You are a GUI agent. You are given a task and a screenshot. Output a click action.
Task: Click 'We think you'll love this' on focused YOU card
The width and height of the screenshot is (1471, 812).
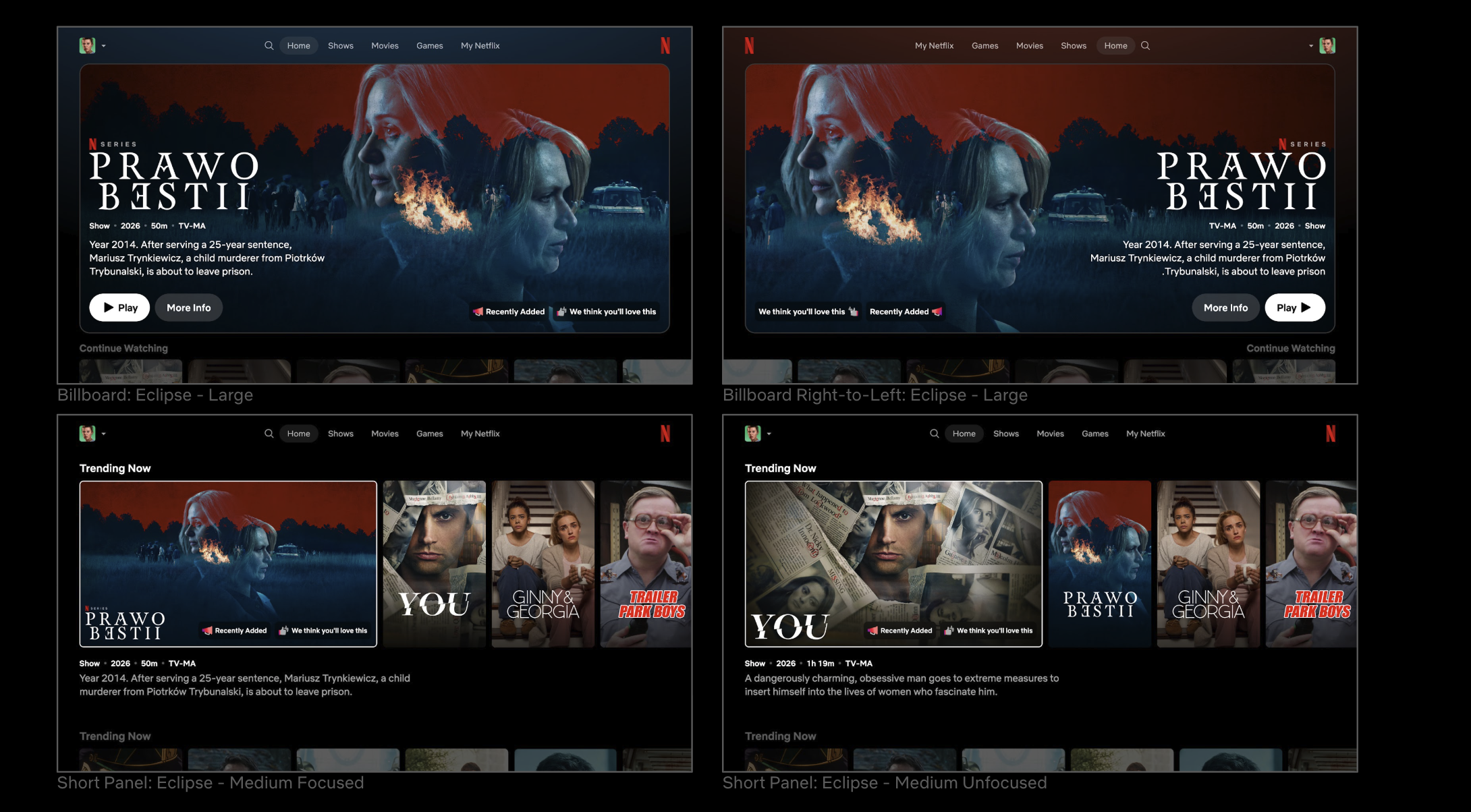tap(989, 631)
